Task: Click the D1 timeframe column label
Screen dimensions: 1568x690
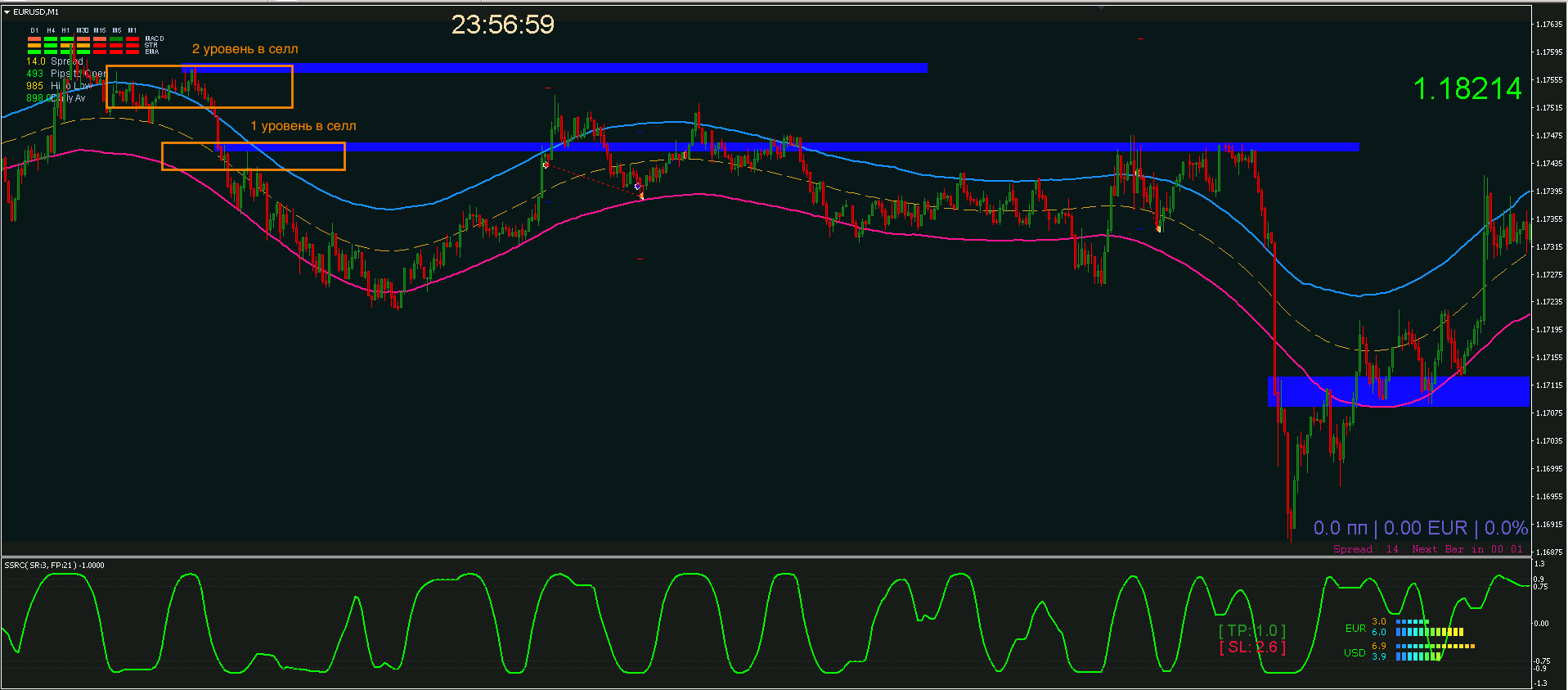Action: 34,30
